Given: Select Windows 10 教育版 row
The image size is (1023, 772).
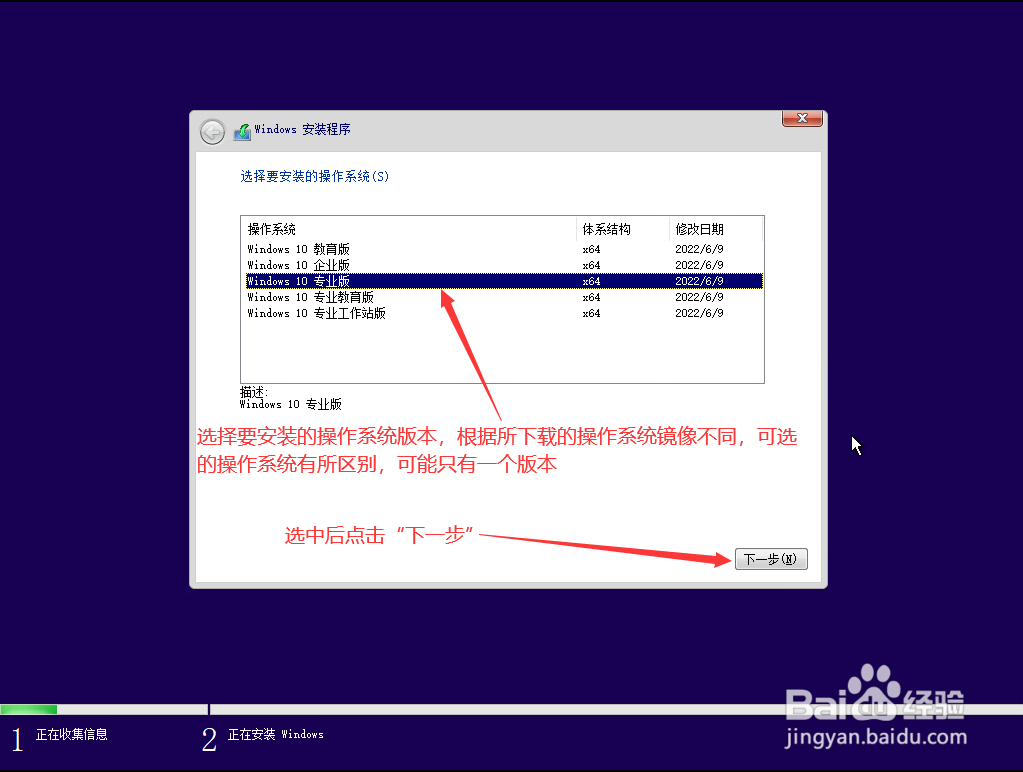Looking at the screenshot, I should (504, 249).
